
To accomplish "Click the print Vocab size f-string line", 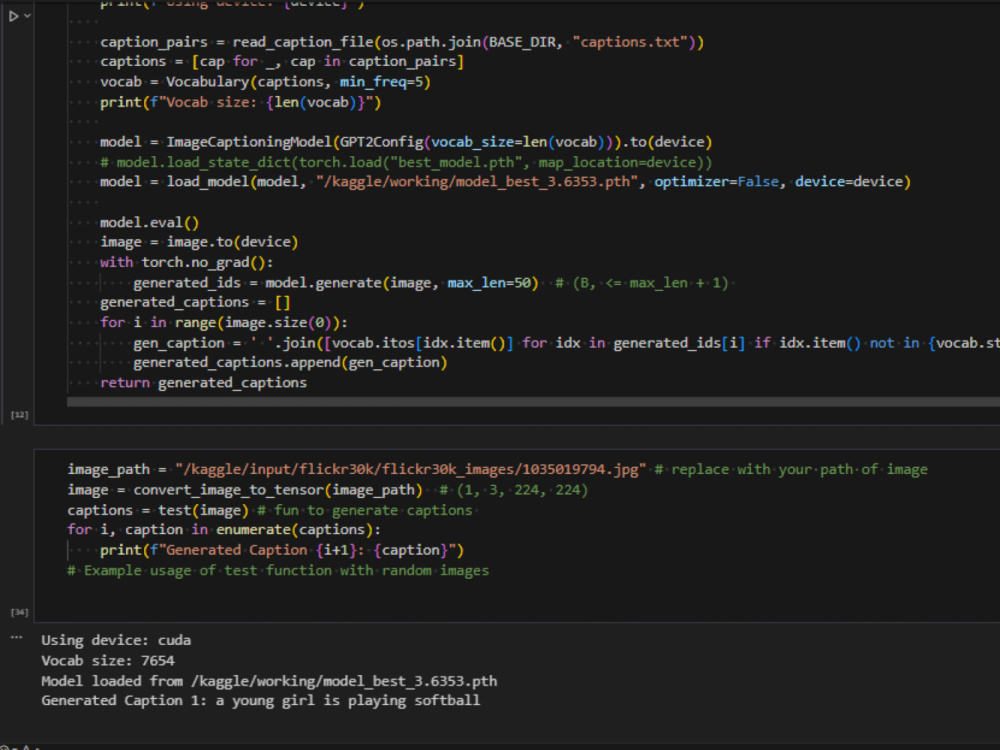I will (240, 102).
